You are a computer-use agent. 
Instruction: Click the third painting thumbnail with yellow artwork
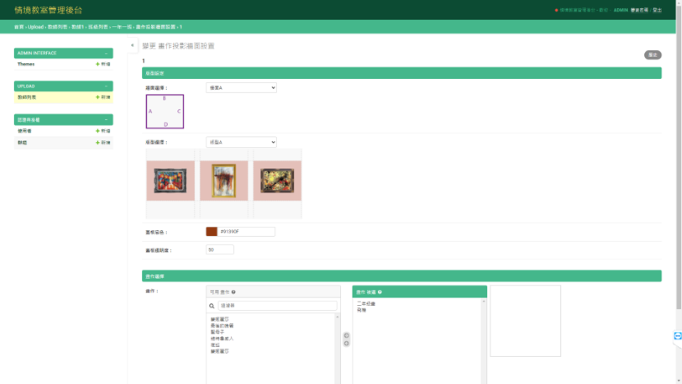click(277, 180)
